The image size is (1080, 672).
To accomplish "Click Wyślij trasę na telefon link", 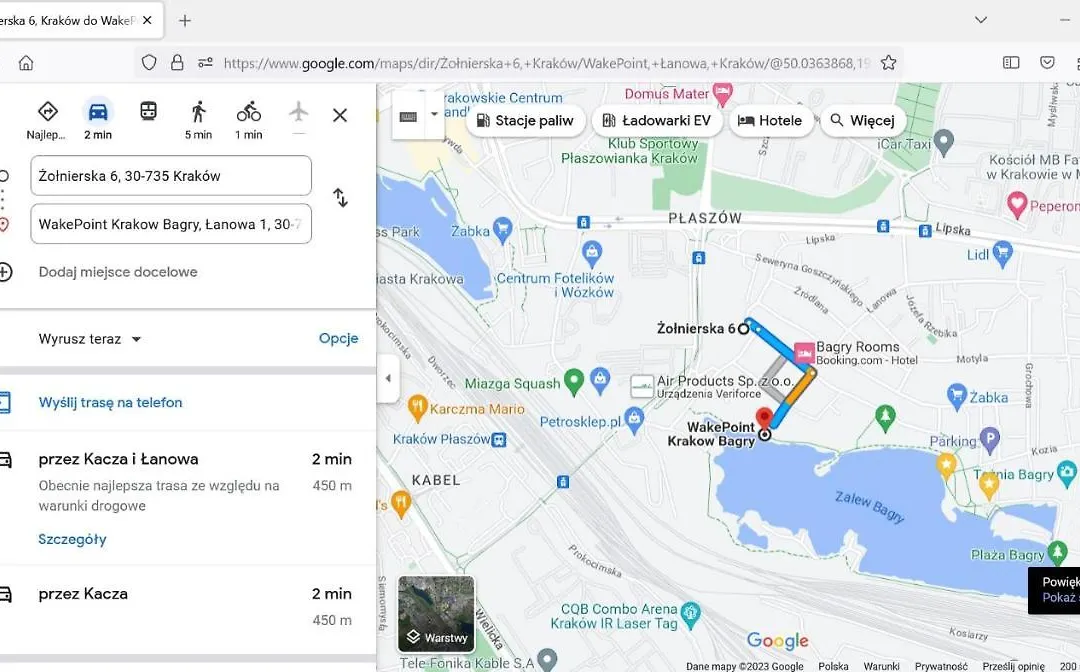I will pos(110,403).
